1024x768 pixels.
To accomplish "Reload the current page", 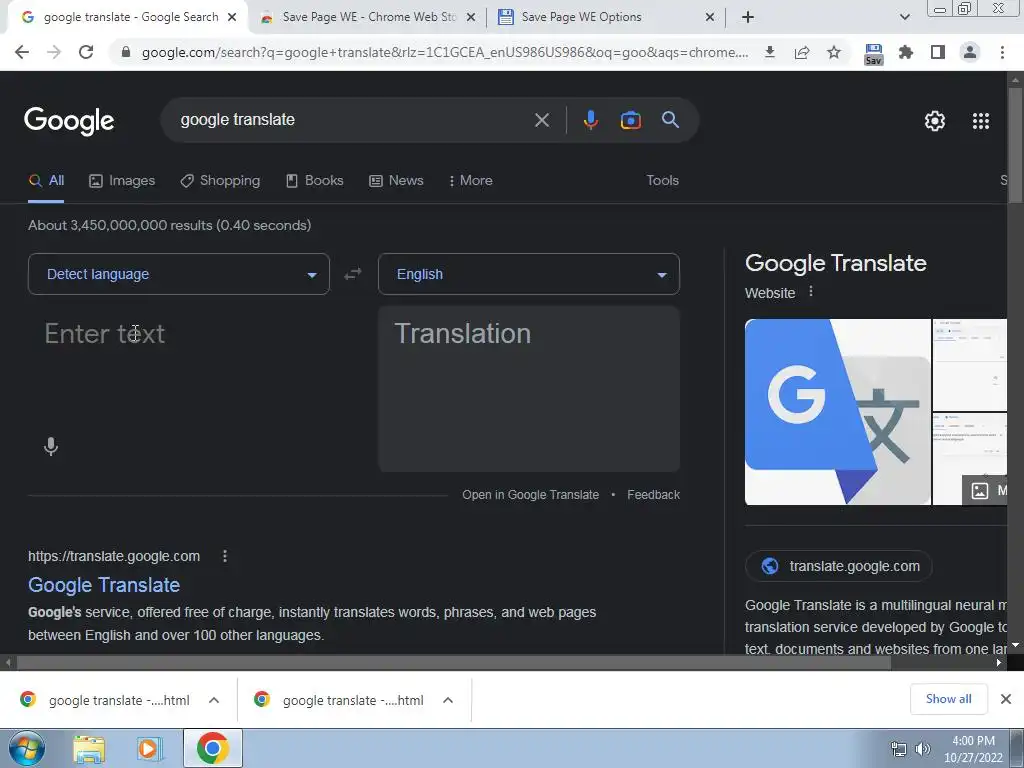I will [x=86, y=52].
